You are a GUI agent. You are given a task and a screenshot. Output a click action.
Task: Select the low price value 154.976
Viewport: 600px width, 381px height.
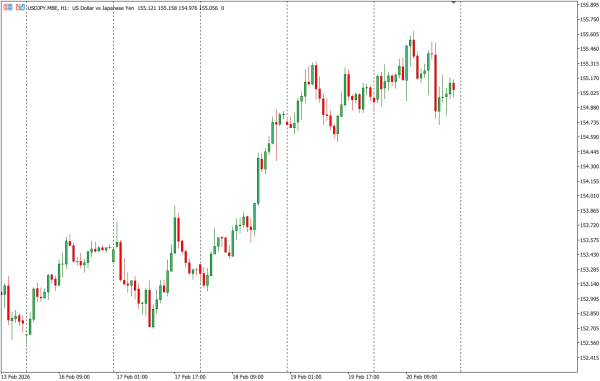point(188,8)
